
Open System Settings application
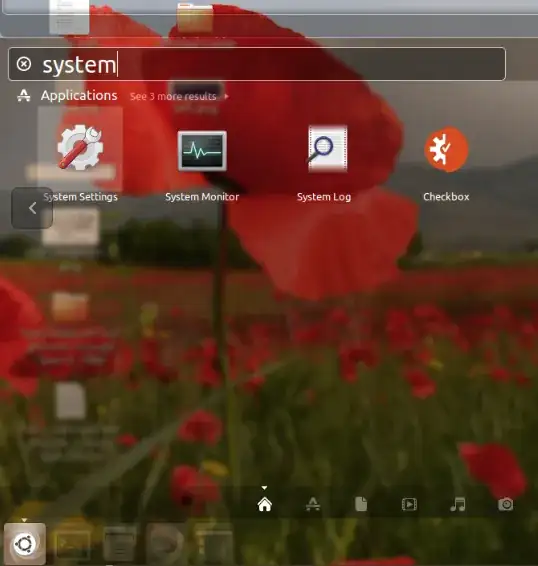coord(80,147)
